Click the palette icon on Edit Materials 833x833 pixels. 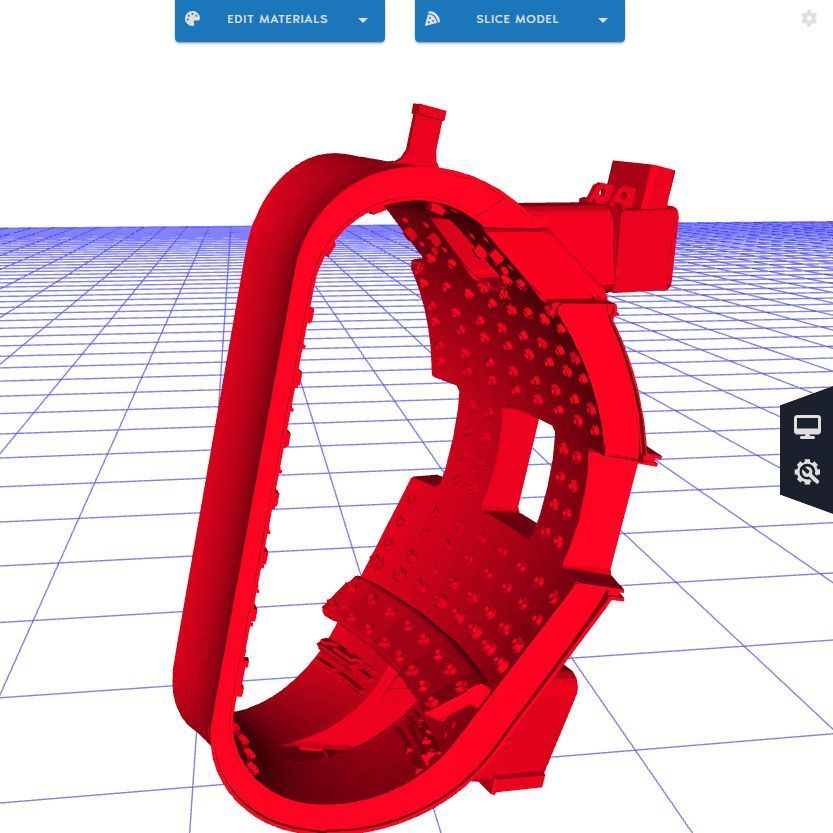(x=192, y=19)
